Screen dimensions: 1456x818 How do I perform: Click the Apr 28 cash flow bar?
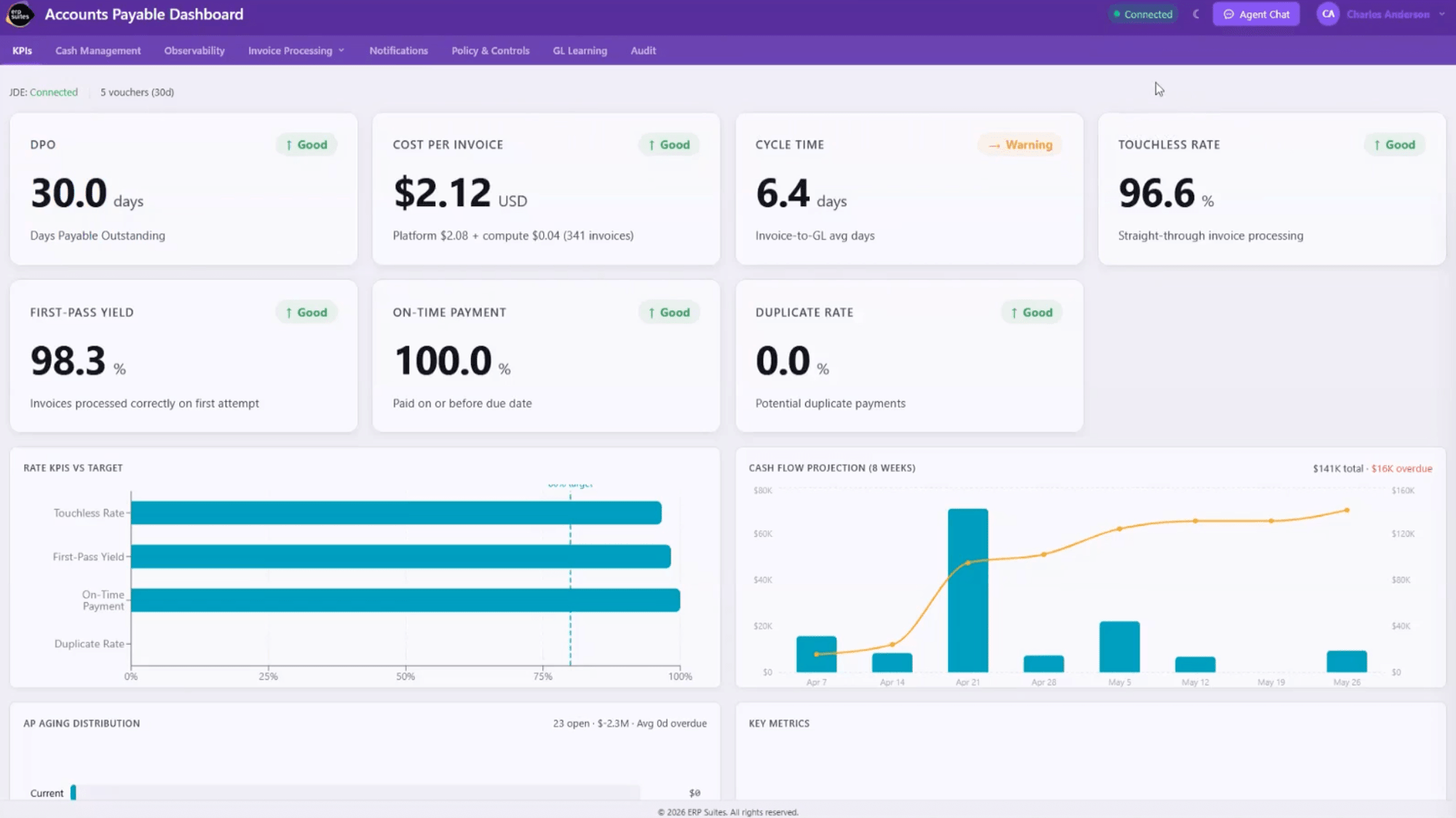1043,664
